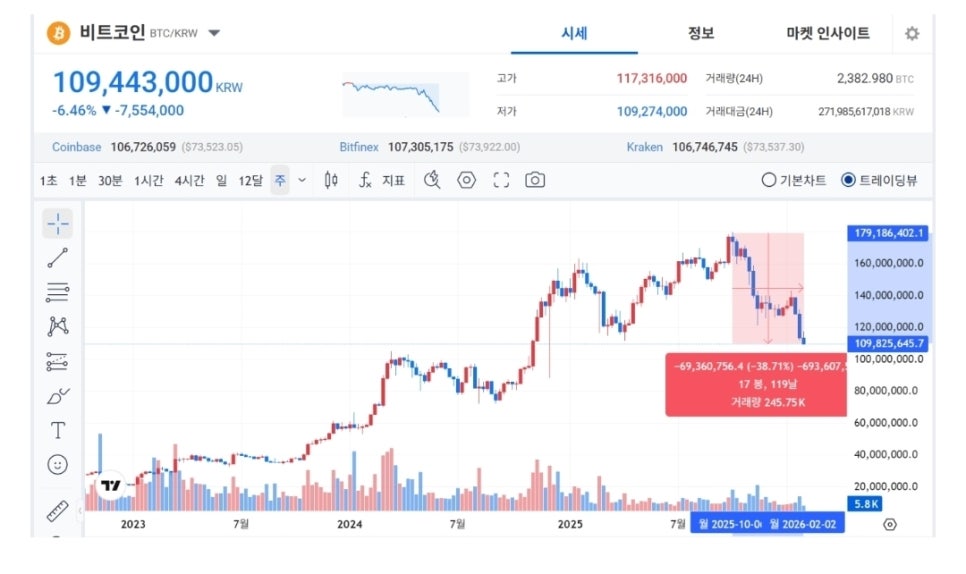Image resolution: width=966 pixels, height=574 pixels.
Task: Select the 기본차트 radio option
Action: click(794, 180)
